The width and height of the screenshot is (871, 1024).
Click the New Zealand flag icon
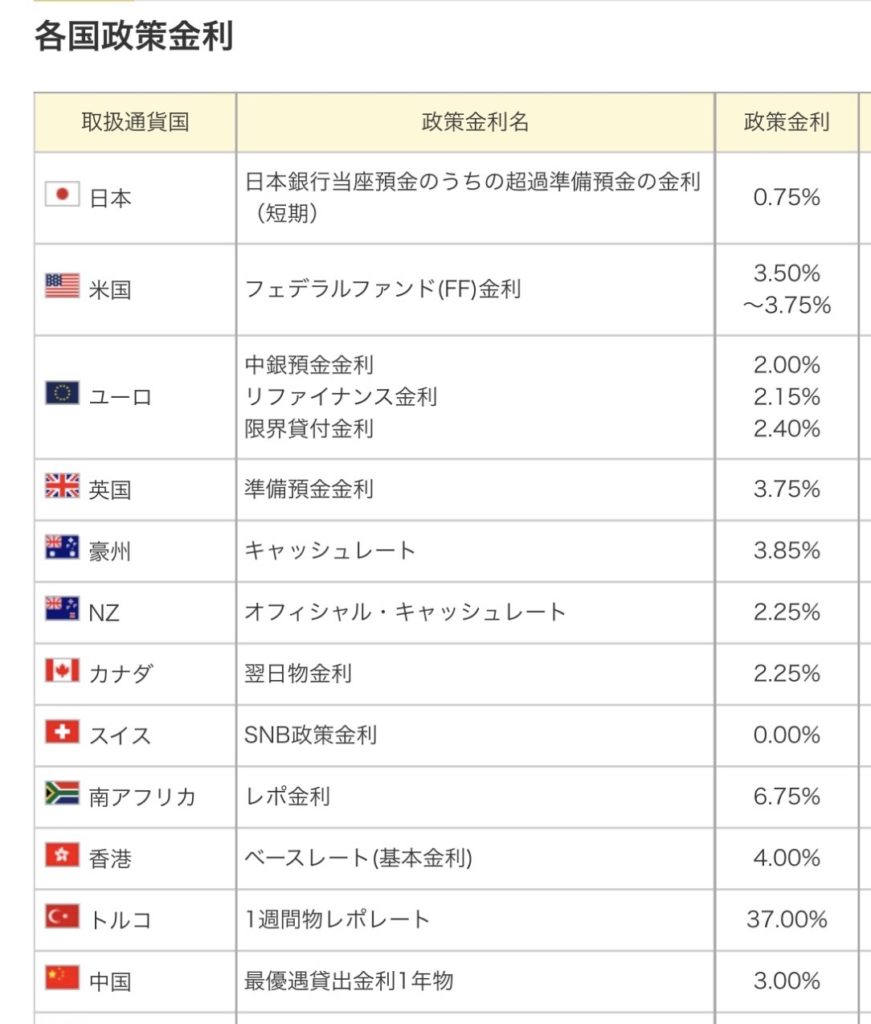pos(62,608)
